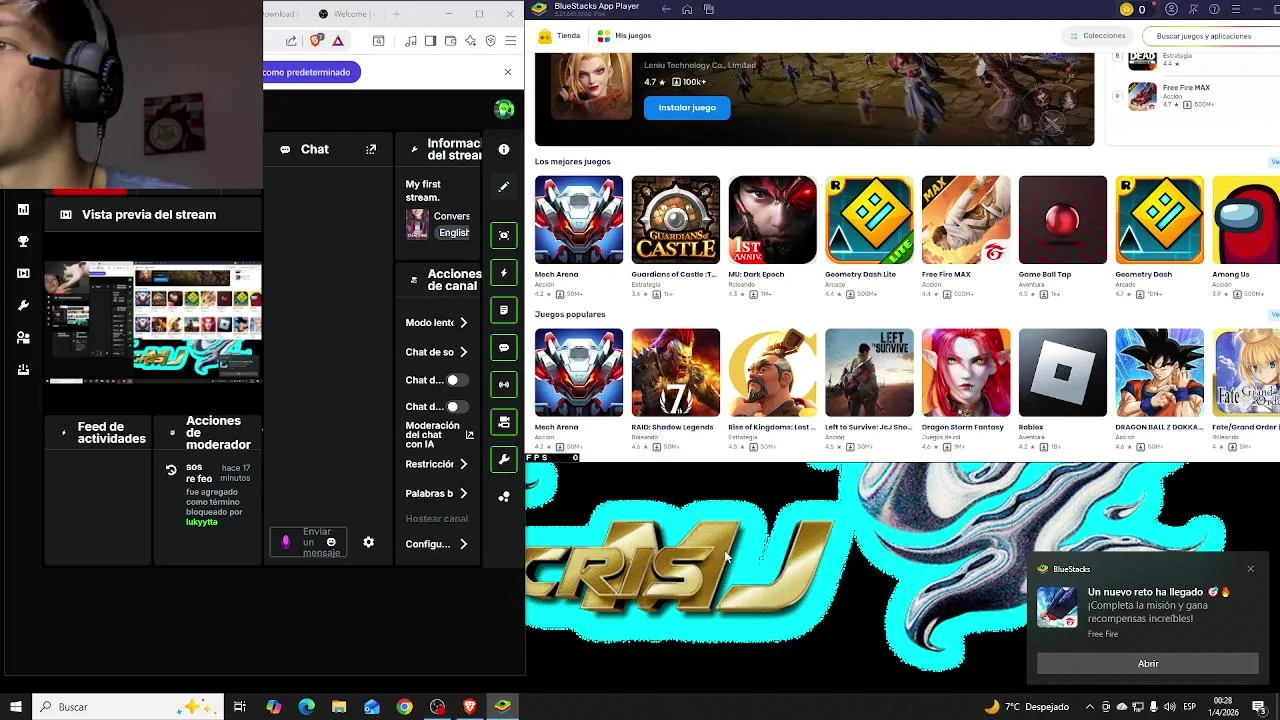Viewport: 1280px width, 720px height.
Task: Open a new browser tab
Action: pyautogui.click(x=396, y=14)
